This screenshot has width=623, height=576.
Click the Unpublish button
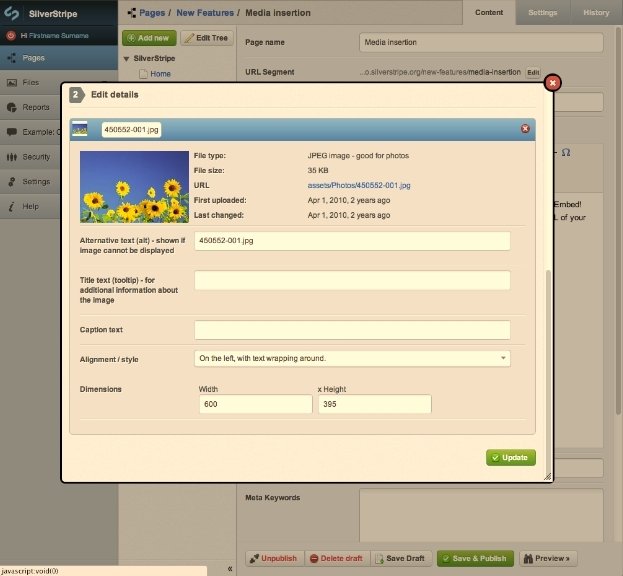click(x=275, y=558)
